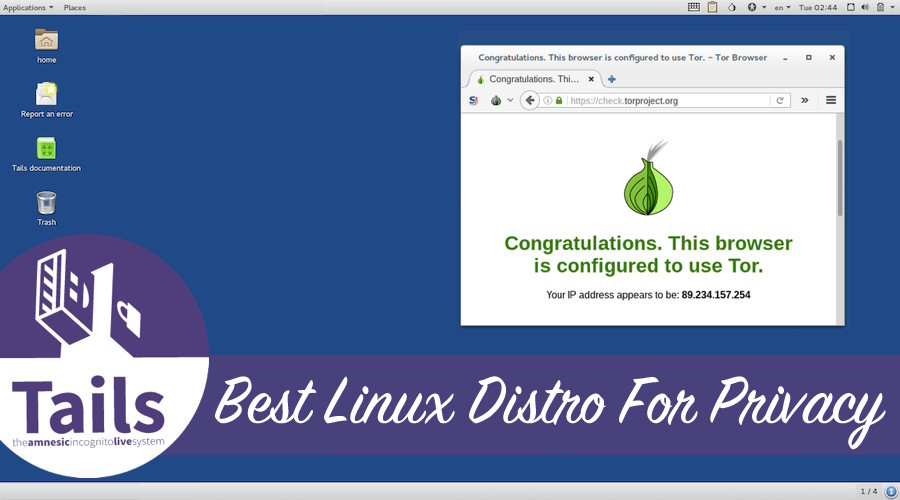Click the on-screen keyboard icon in top bar

(693, 7)
